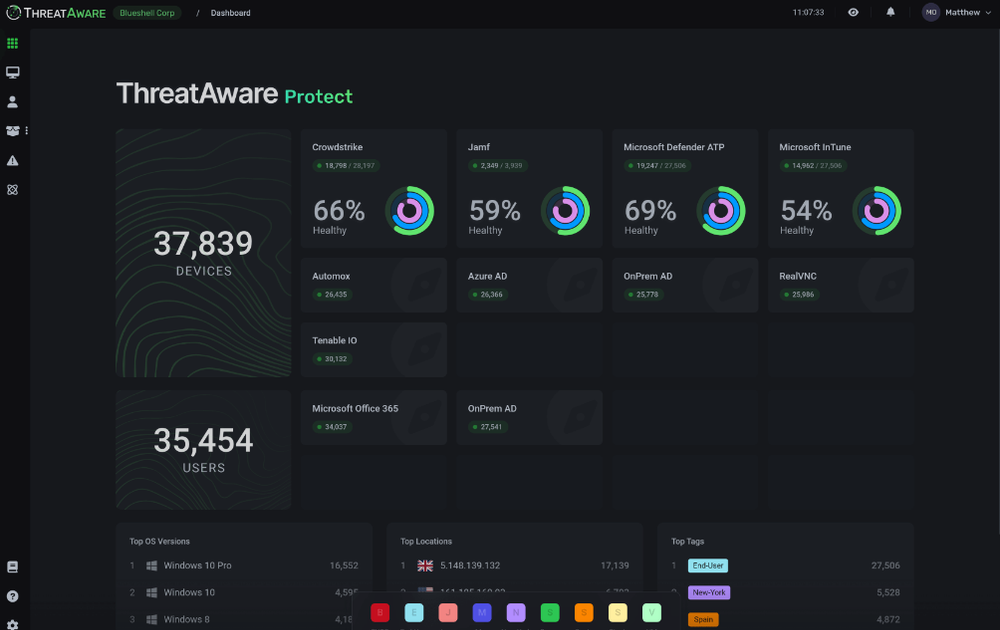This screenshot has width=1000, height=630.
Task: Select the Windows 8 row in Top OS Versions
Action: click(x=244, y=619)
